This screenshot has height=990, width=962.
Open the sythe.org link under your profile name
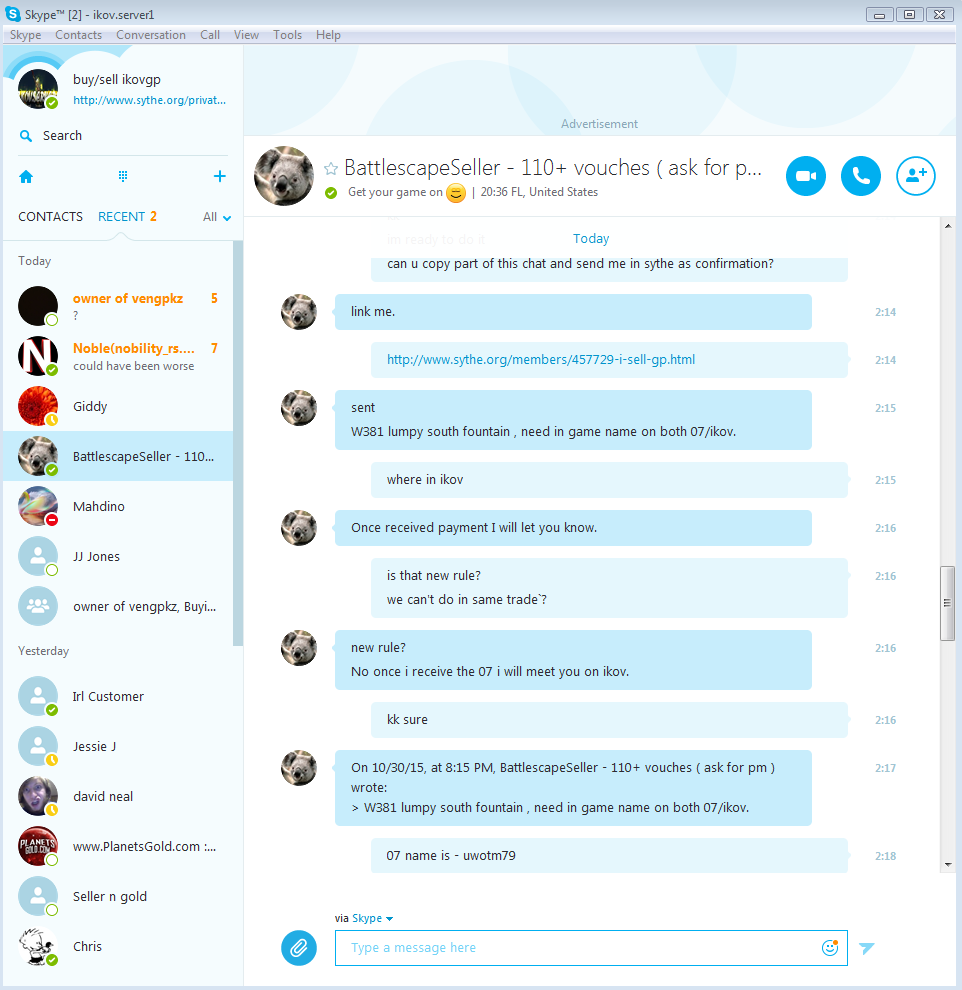point(149,100)
